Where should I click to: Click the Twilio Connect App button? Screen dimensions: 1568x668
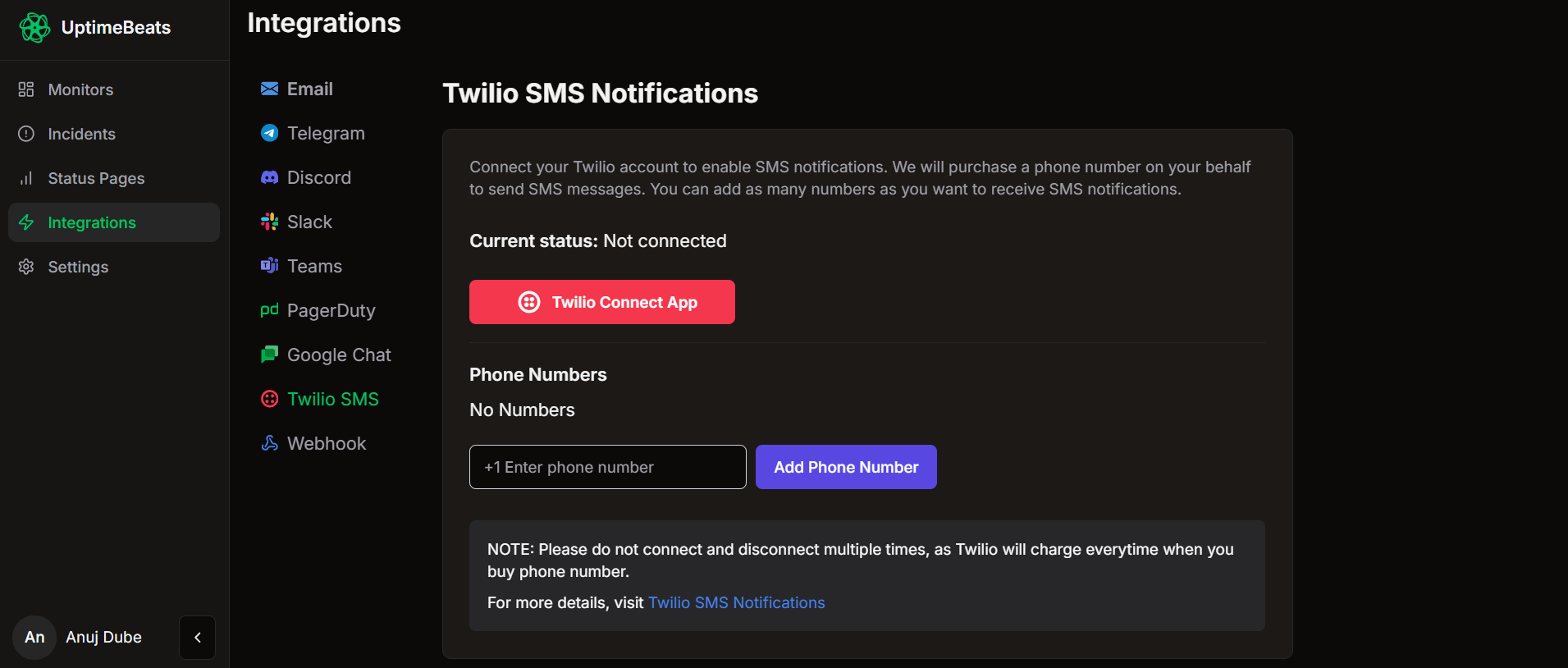(601, 302)
